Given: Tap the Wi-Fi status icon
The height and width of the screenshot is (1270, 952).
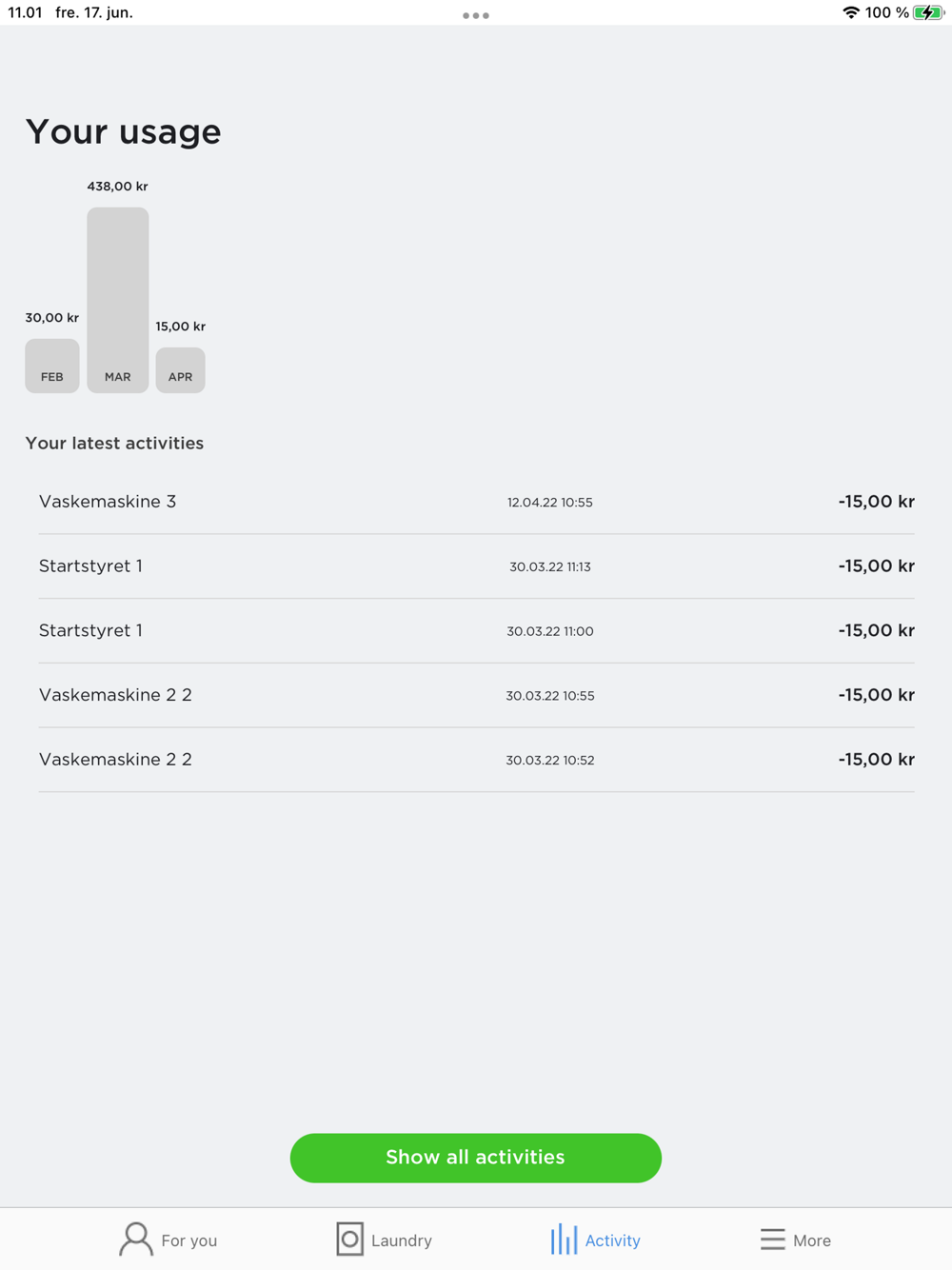Looking at the screenshot, I should [x=851, y=12].
